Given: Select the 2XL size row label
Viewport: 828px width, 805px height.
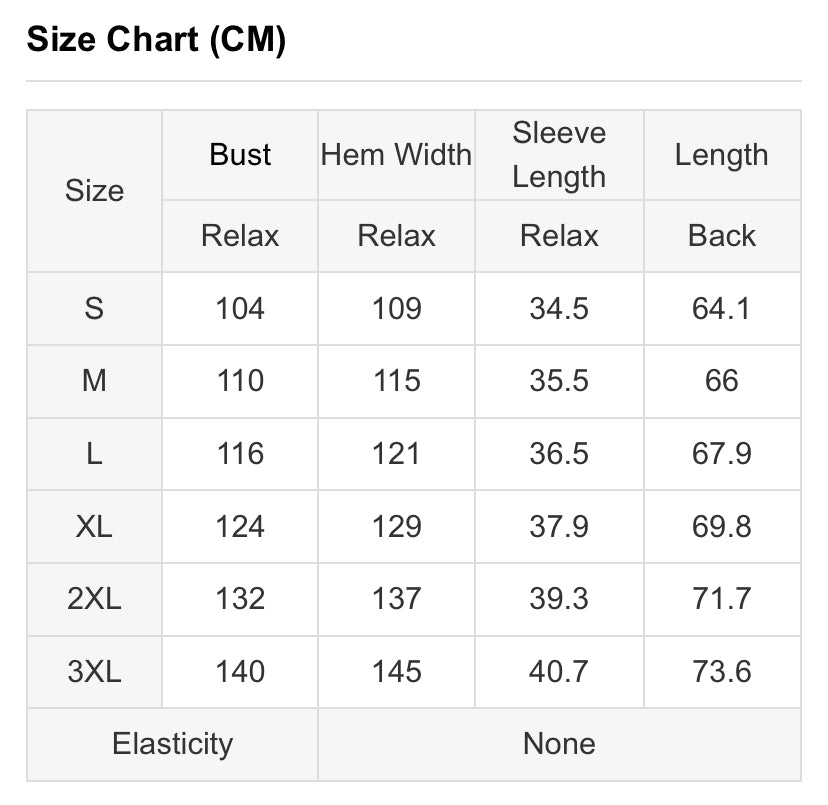Looking at the screenshot, I should click(95, 599).
